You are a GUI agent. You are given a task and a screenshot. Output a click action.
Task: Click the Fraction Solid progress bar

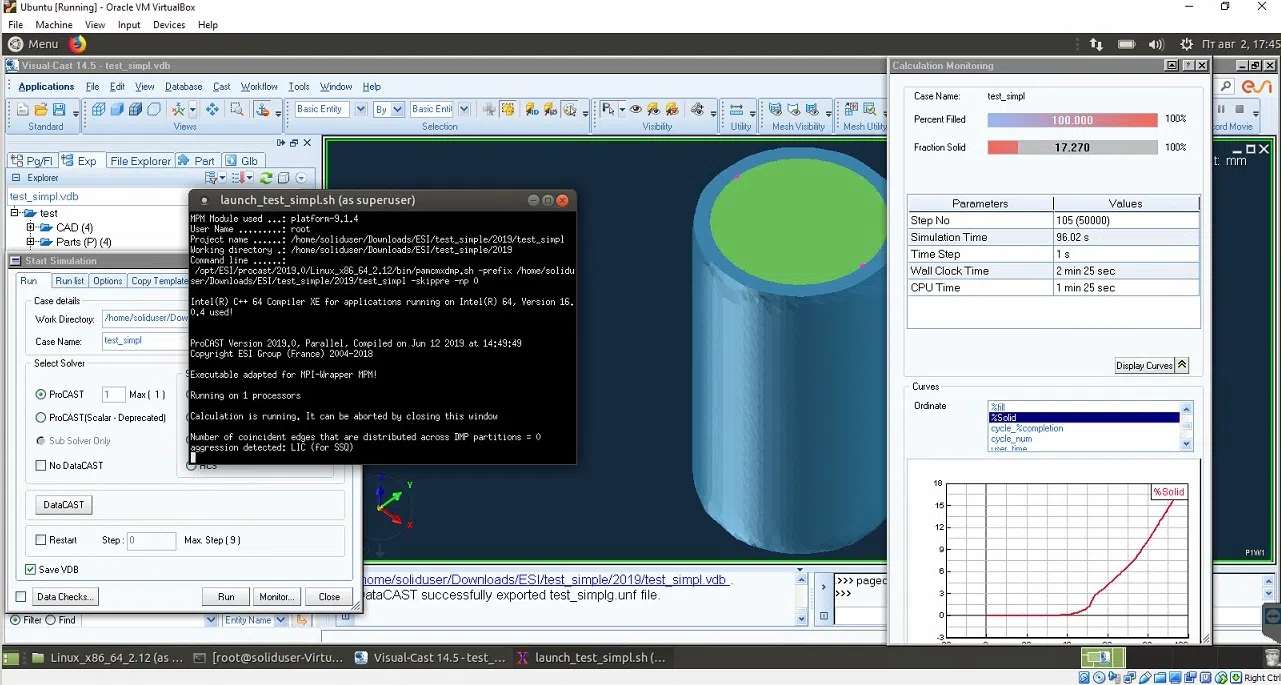coord(1073,148)
